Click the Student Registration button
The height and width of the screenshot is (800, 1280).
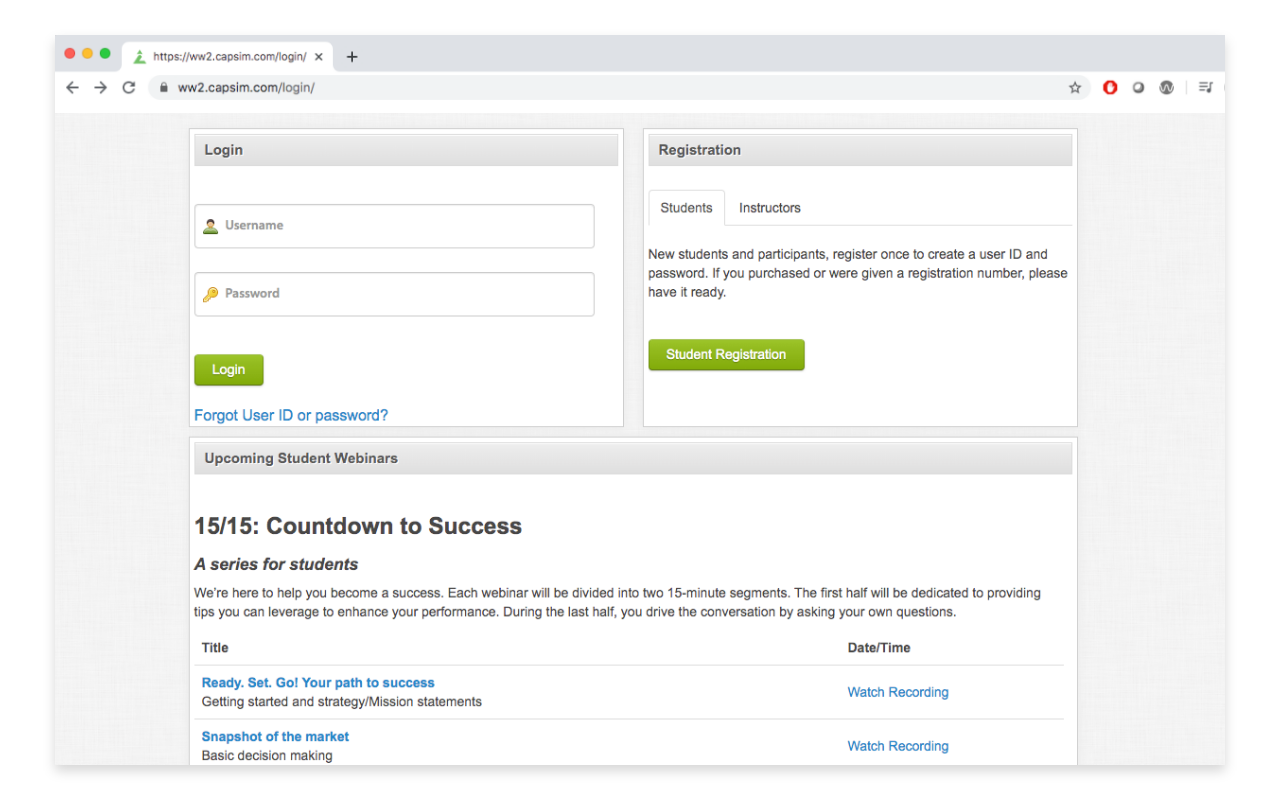[726, 354]
